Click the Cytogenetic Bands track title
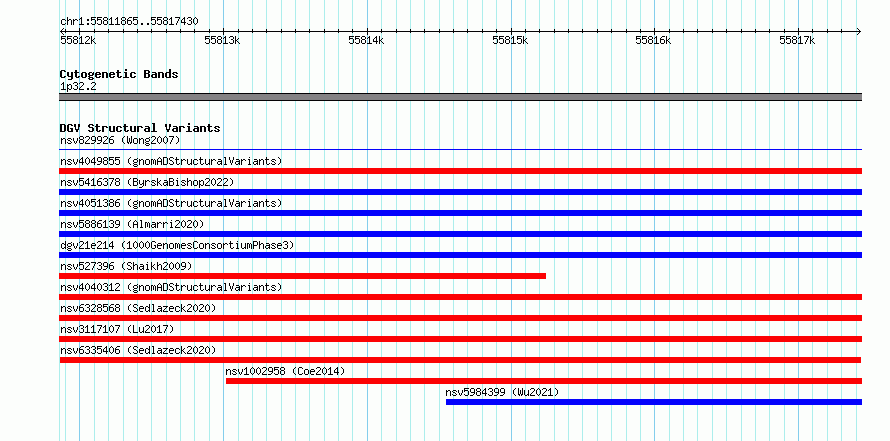The image size is (890, 441). pos(119,74)
